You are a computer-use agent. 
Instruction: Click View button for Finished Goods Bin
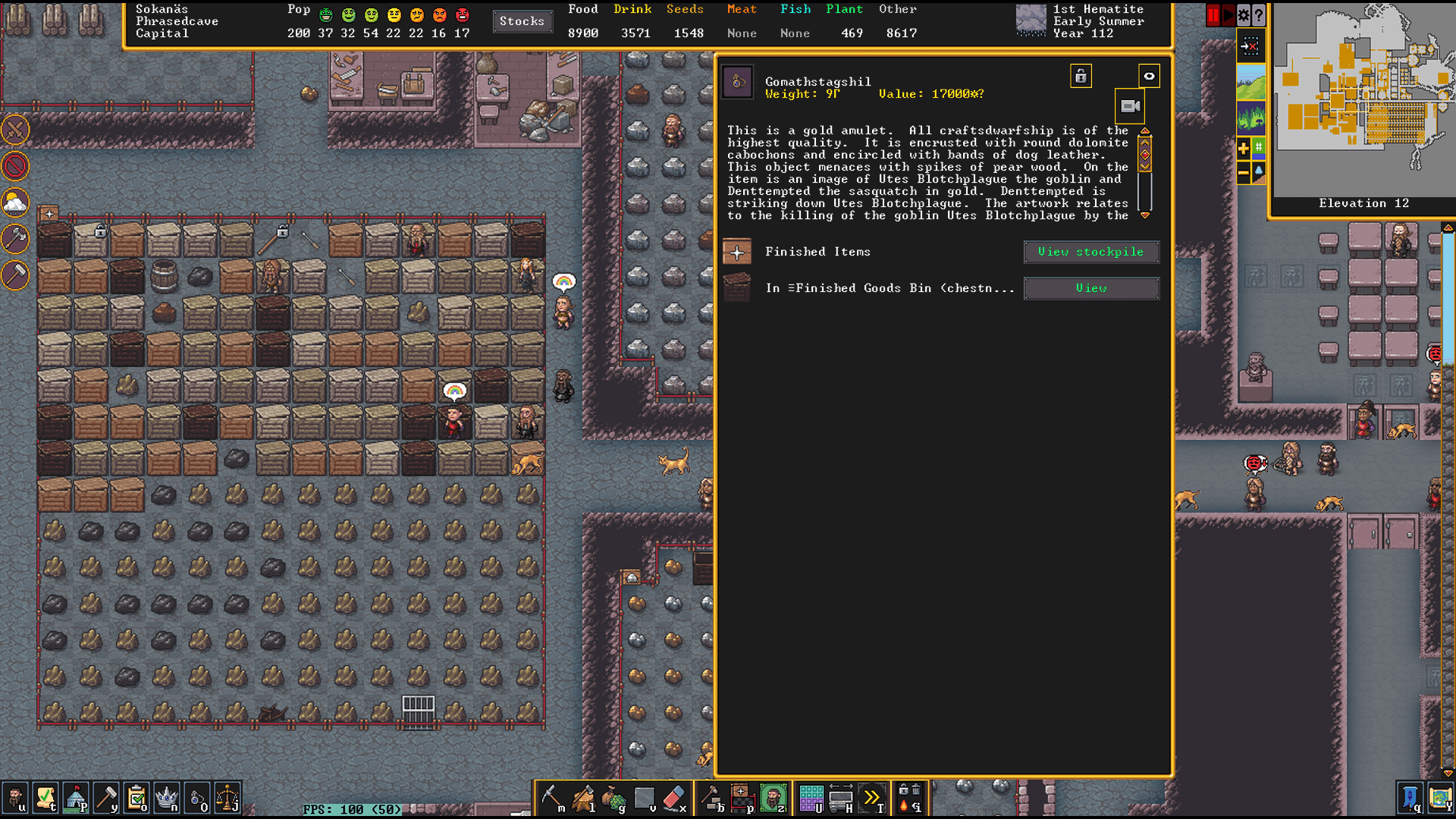pyautogui.click(x=1091, y=287)
